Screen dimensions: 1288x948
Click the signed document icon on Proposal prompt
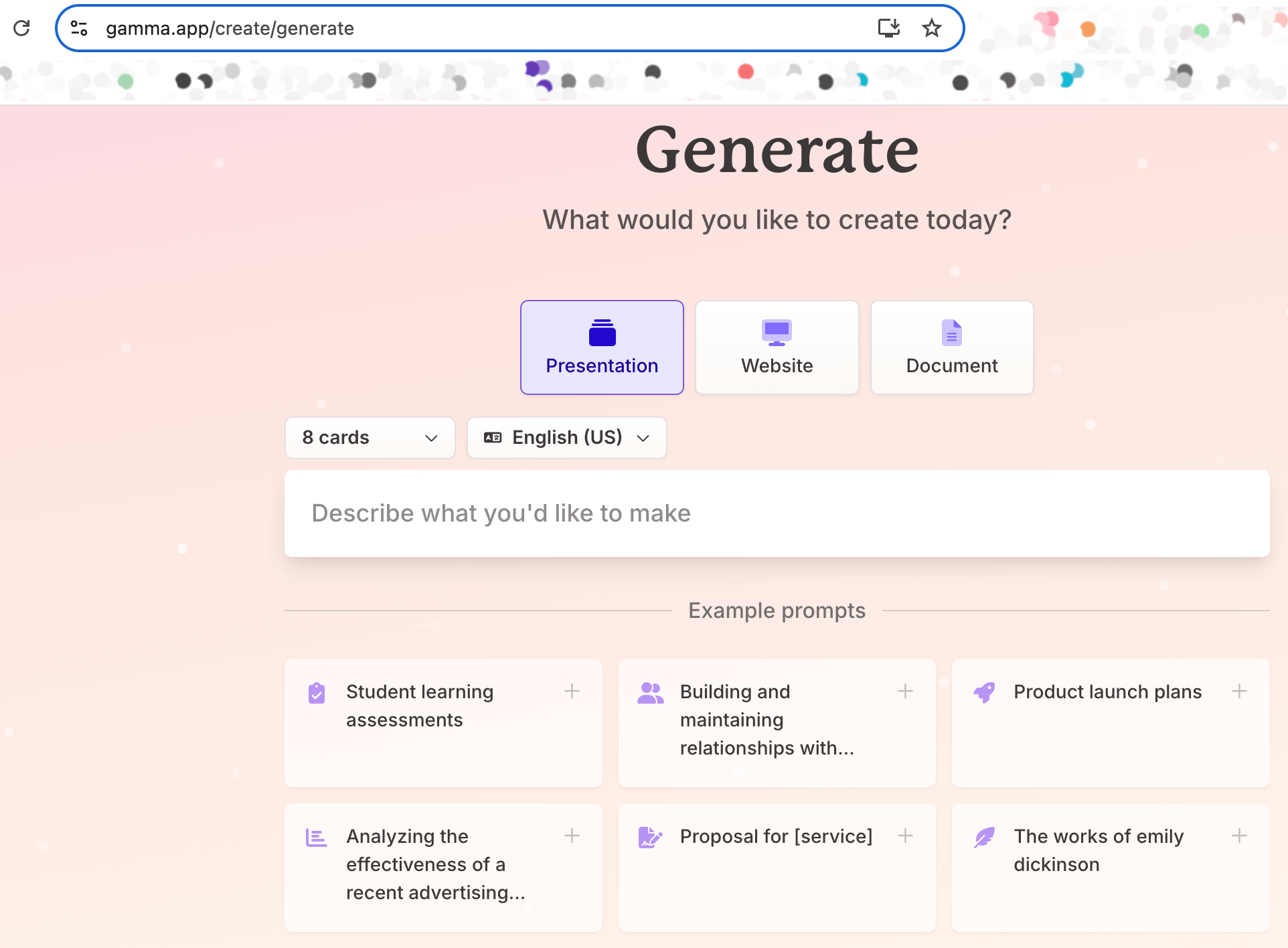(x=650, y=838)
